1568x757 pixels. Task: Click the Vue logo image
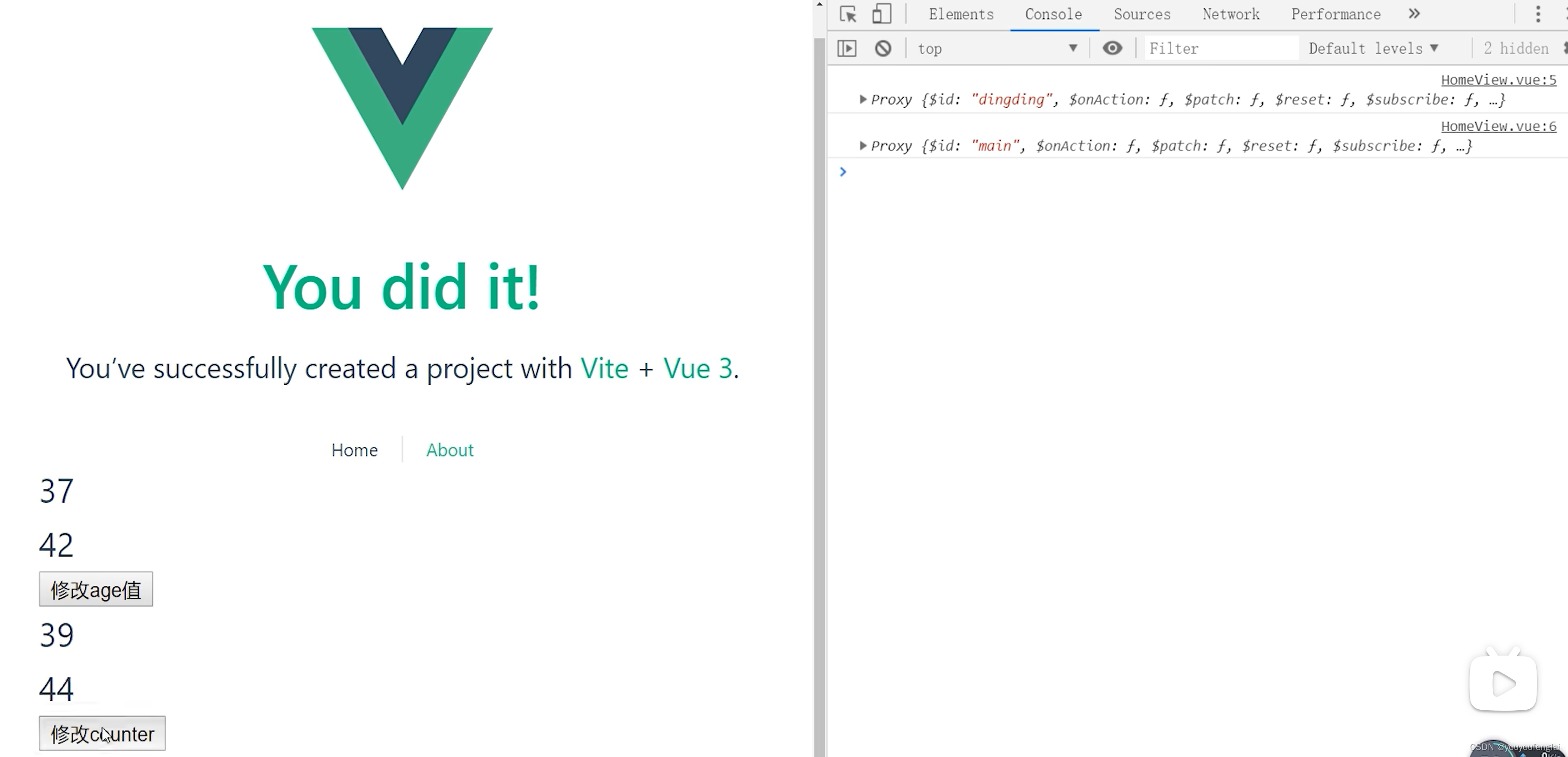click(403, 108)
